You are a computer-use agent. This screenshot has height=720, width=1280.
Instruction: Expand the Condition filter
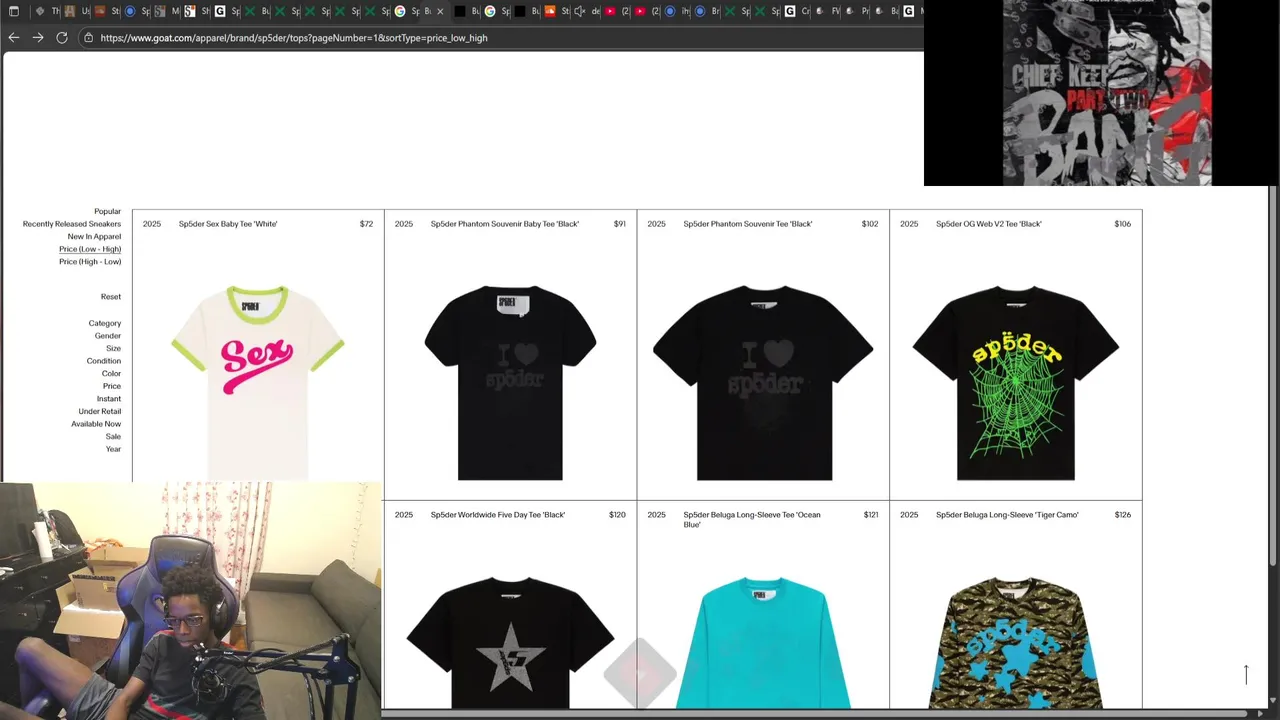coord(103,361)
